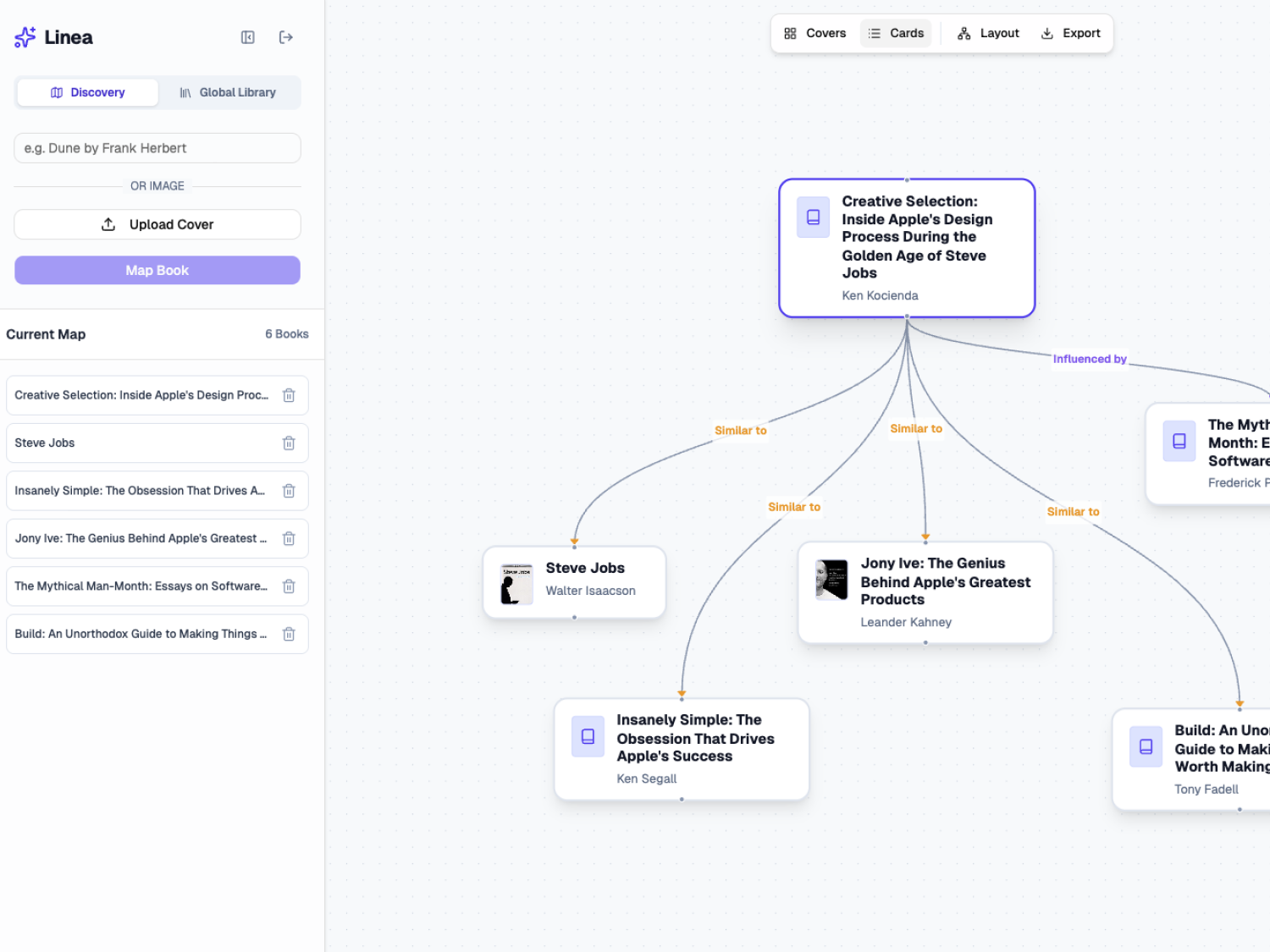Trash The Mythical Man-Month entry

[x=289, y=586]
